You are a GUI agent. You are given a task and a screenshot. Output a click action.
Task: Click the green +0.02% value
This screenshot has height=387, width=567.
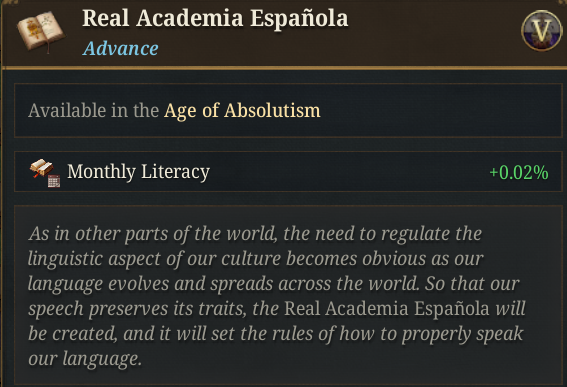[519, 173]
